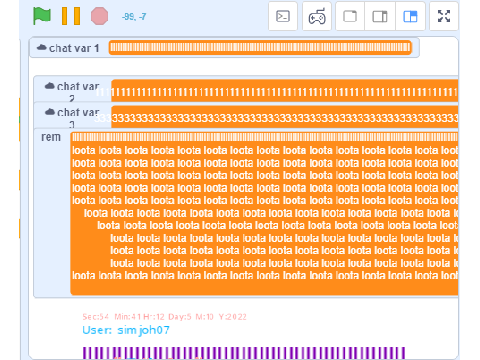Screen dimensions: 480x360
Task: Open the gamepad controller settings
Action: tap(317, 16)
